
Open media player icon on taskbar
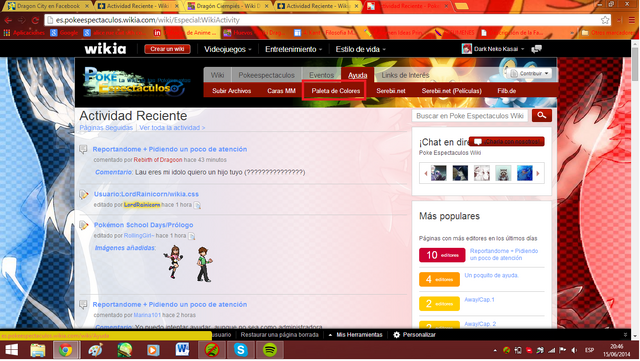click(153, 350)
